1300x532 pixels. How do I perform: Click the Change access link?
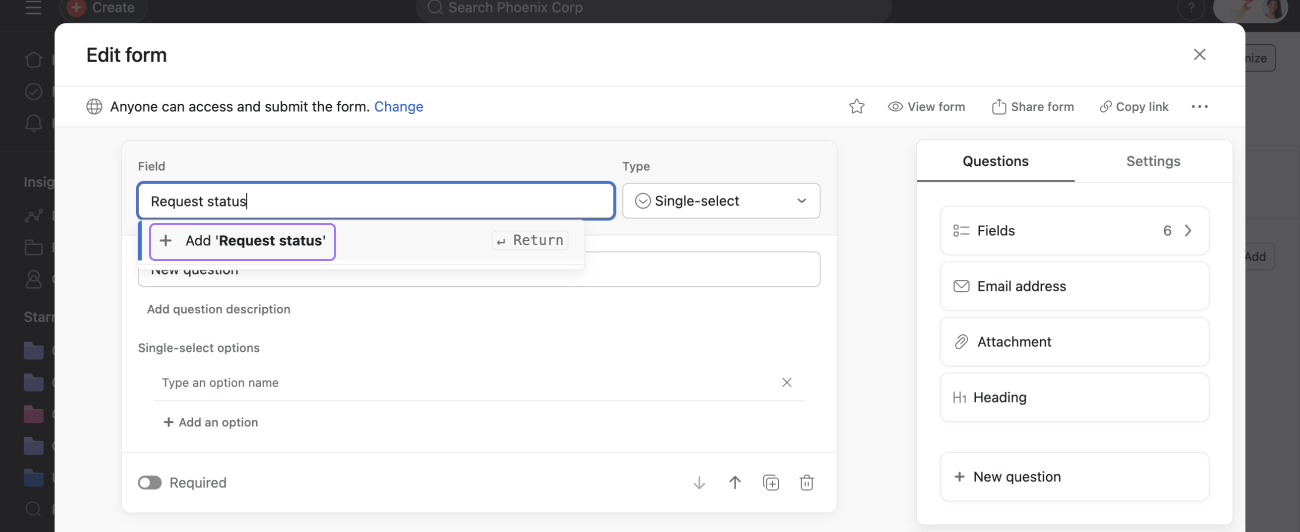pyautogui.click(x=399, y=107)
